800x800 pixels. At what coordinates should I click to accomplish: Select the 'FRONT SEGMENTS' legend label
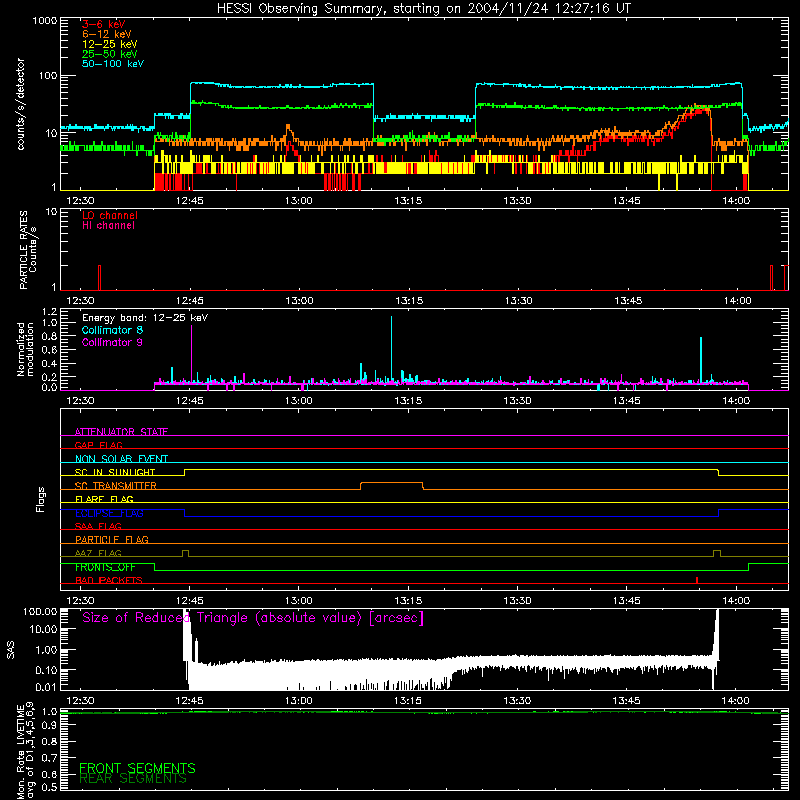point(137,768)
